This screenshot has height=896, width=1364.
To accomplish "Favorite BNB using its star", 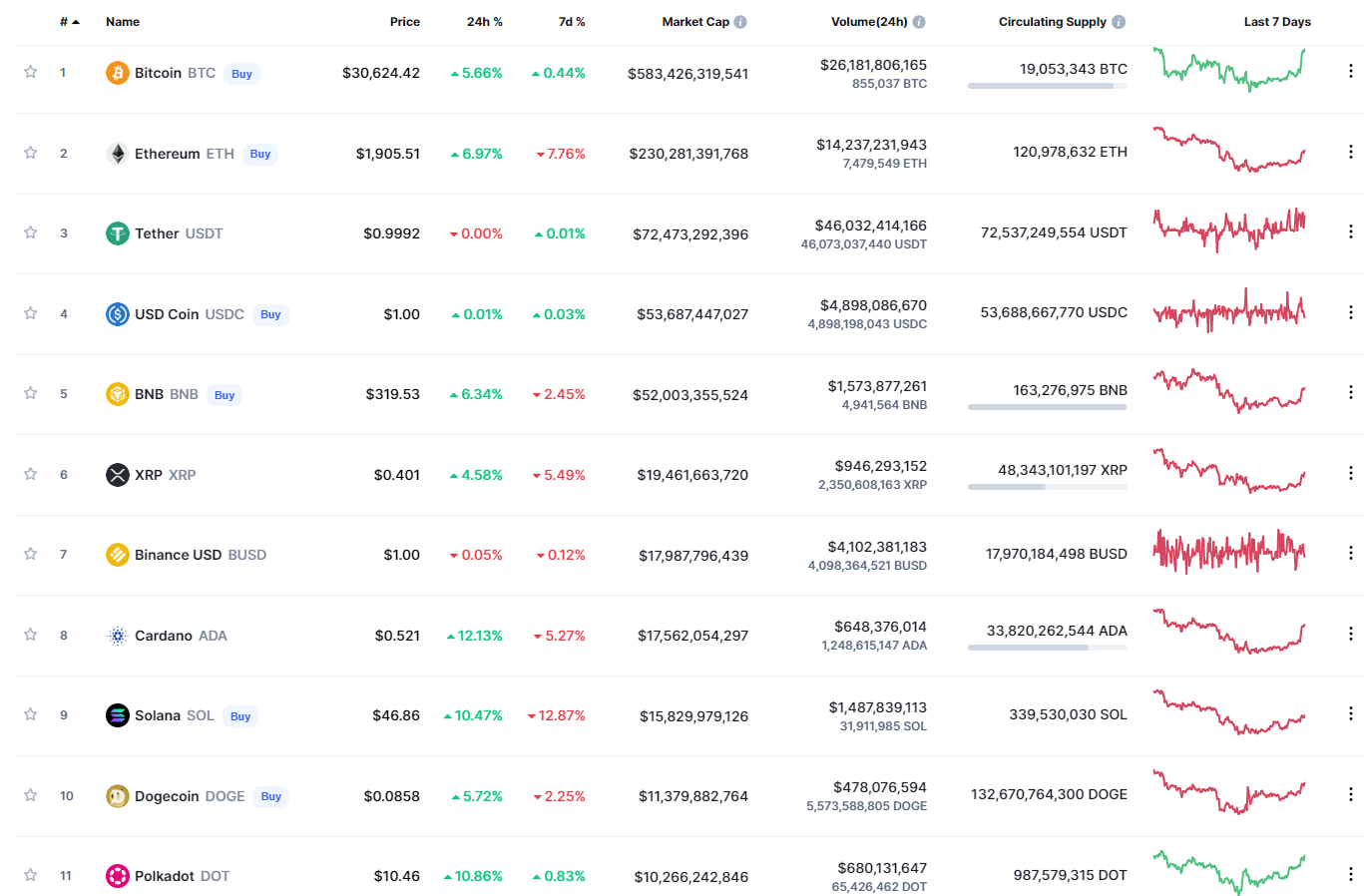I will tap(31, 393).
